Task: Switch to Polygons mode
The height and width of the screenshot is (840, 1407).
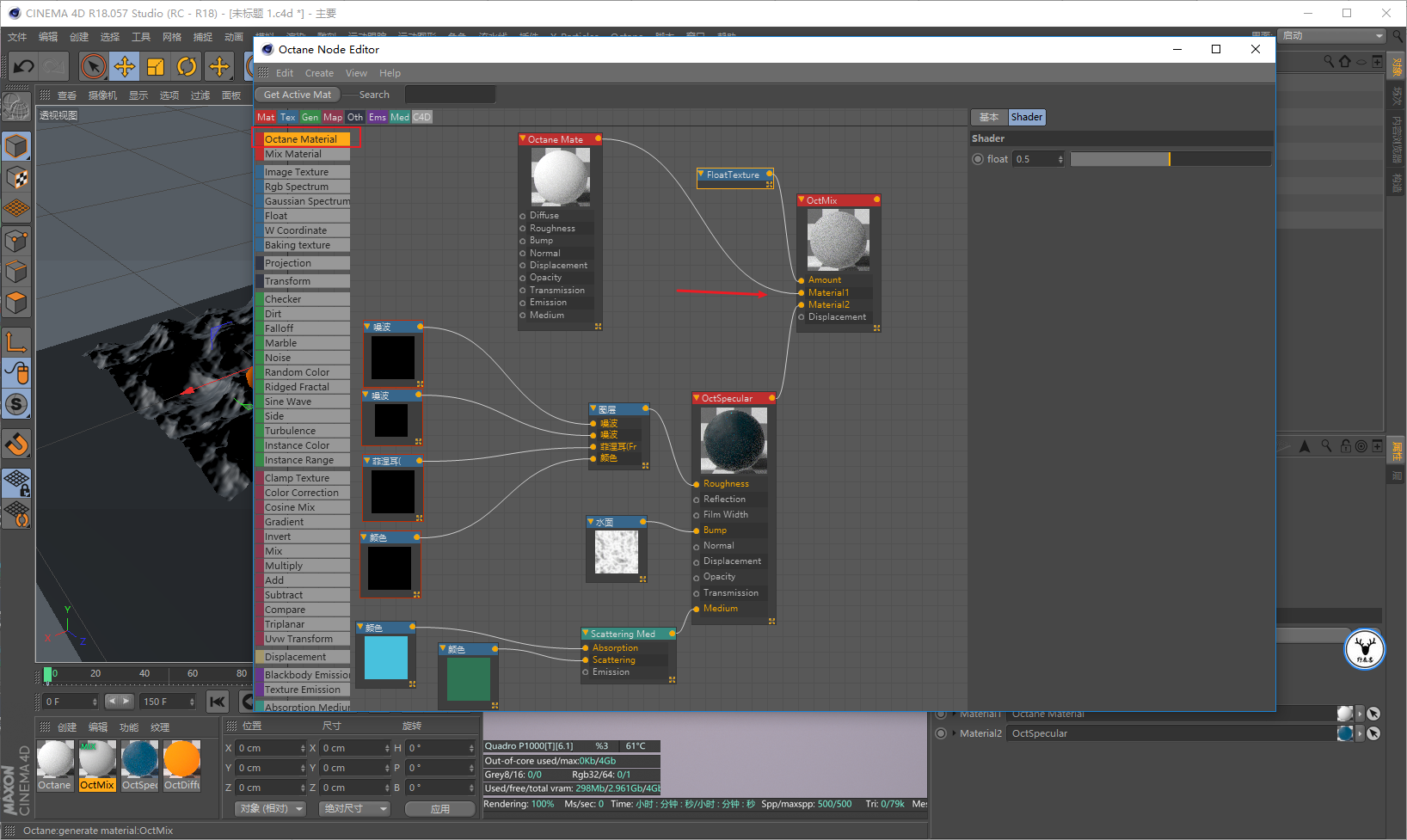Action: pos(16,304)
